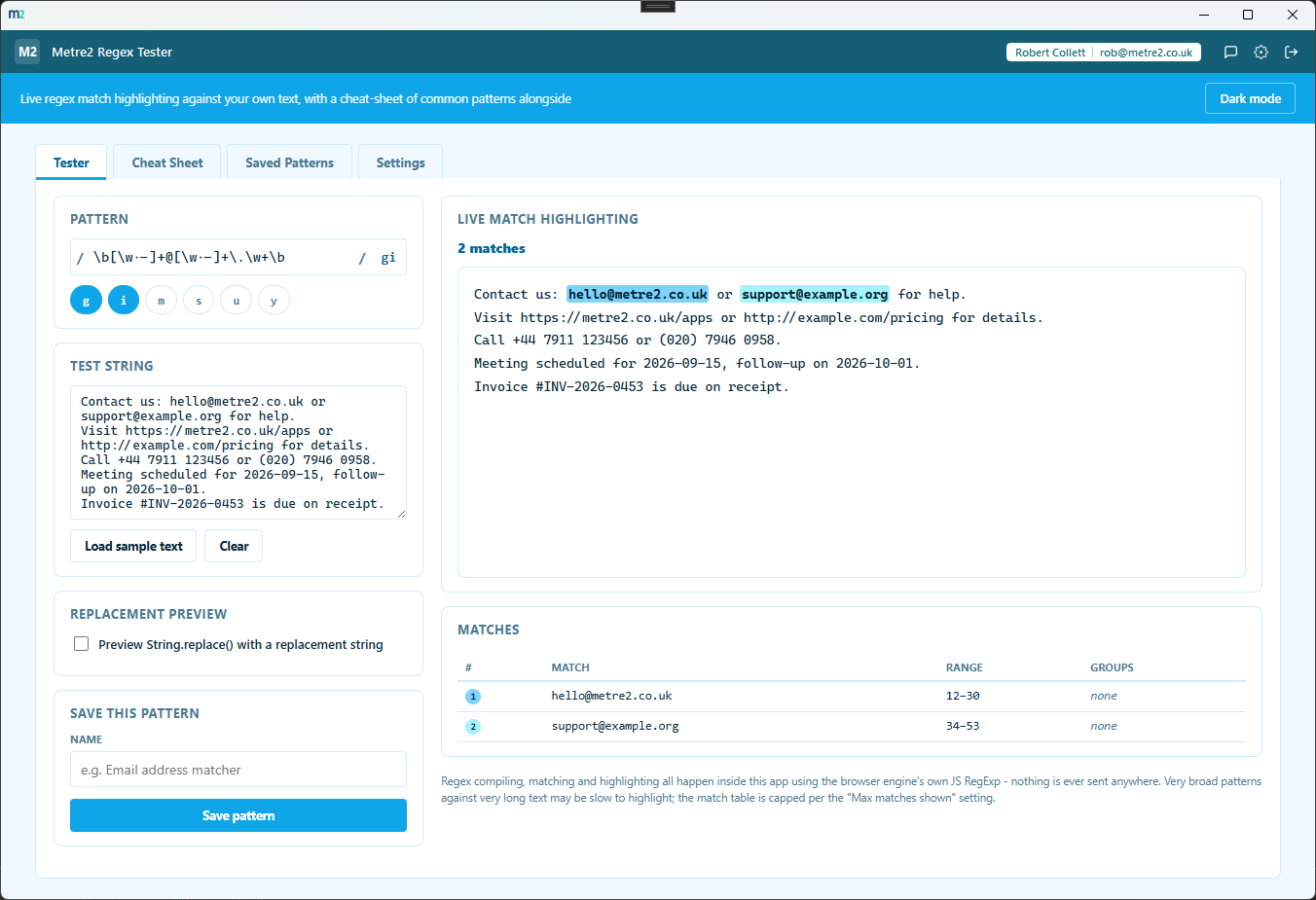Click the Robert Collett user badge

click(1103, 53)
